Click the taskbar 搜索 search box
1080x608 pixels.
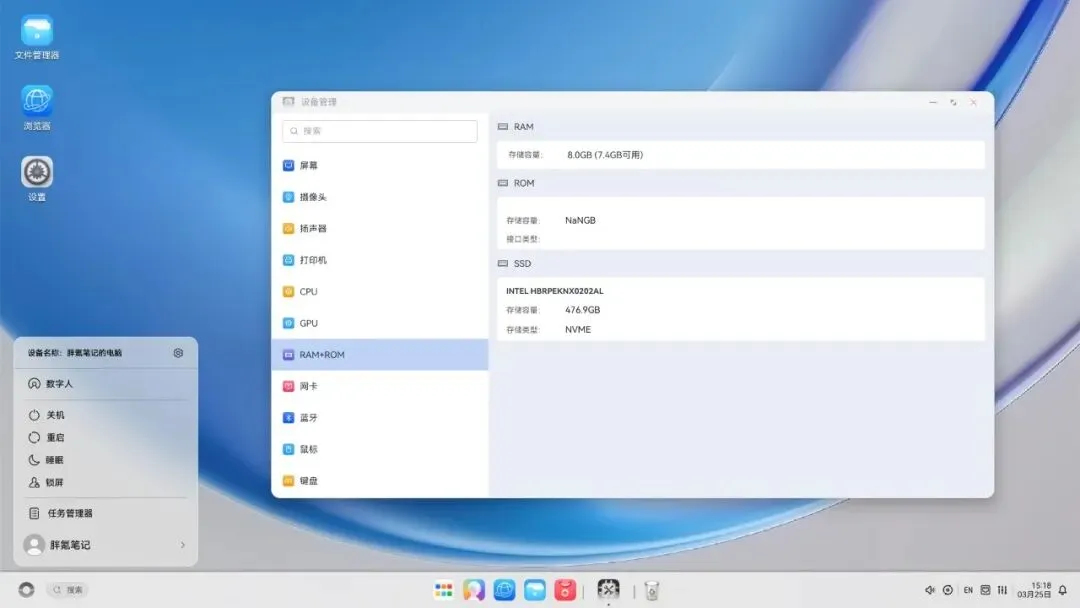pyautogui.click(x=68, y=590)
